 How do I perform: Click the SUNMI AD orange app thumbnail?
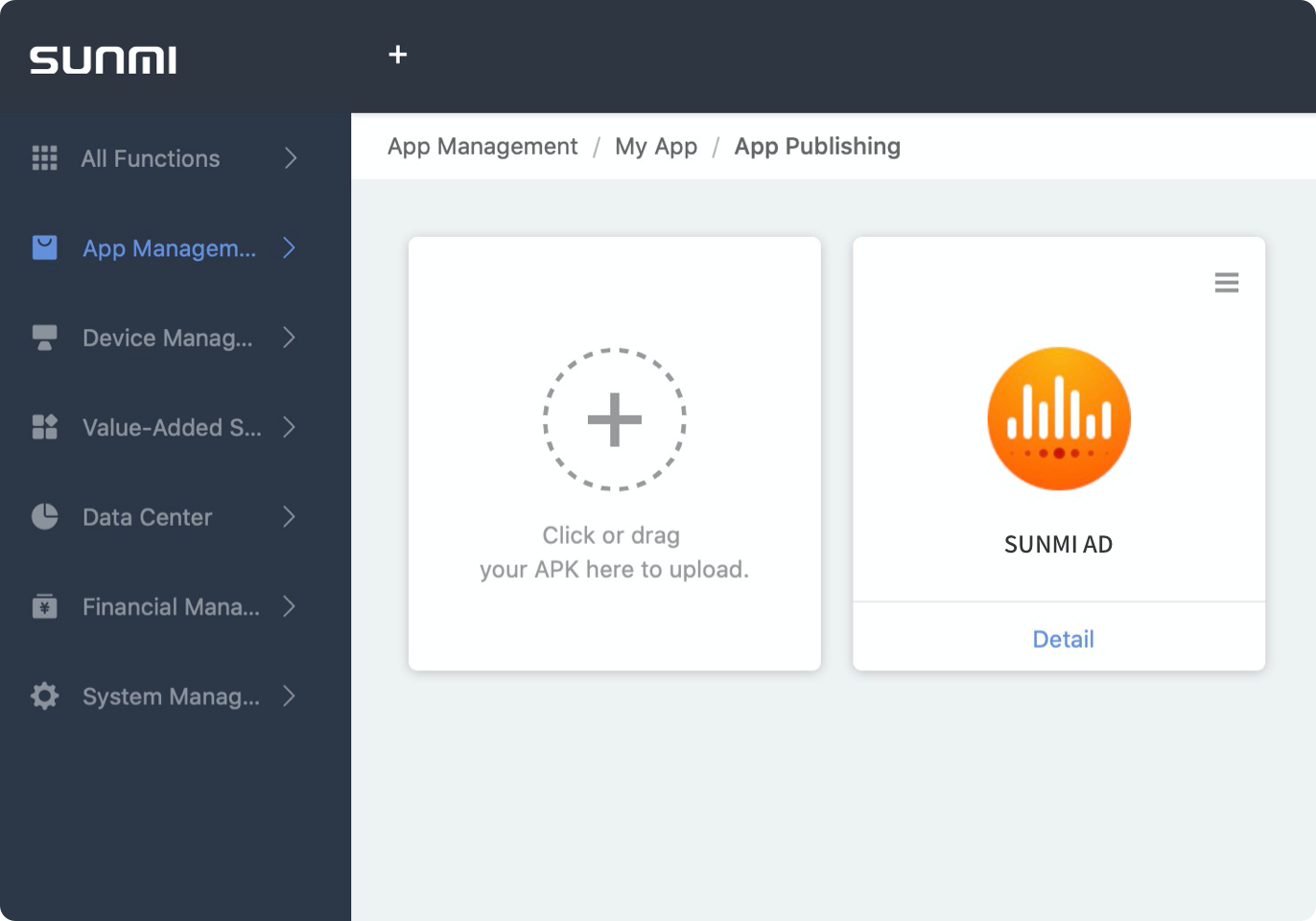[x=1059, y=419]
